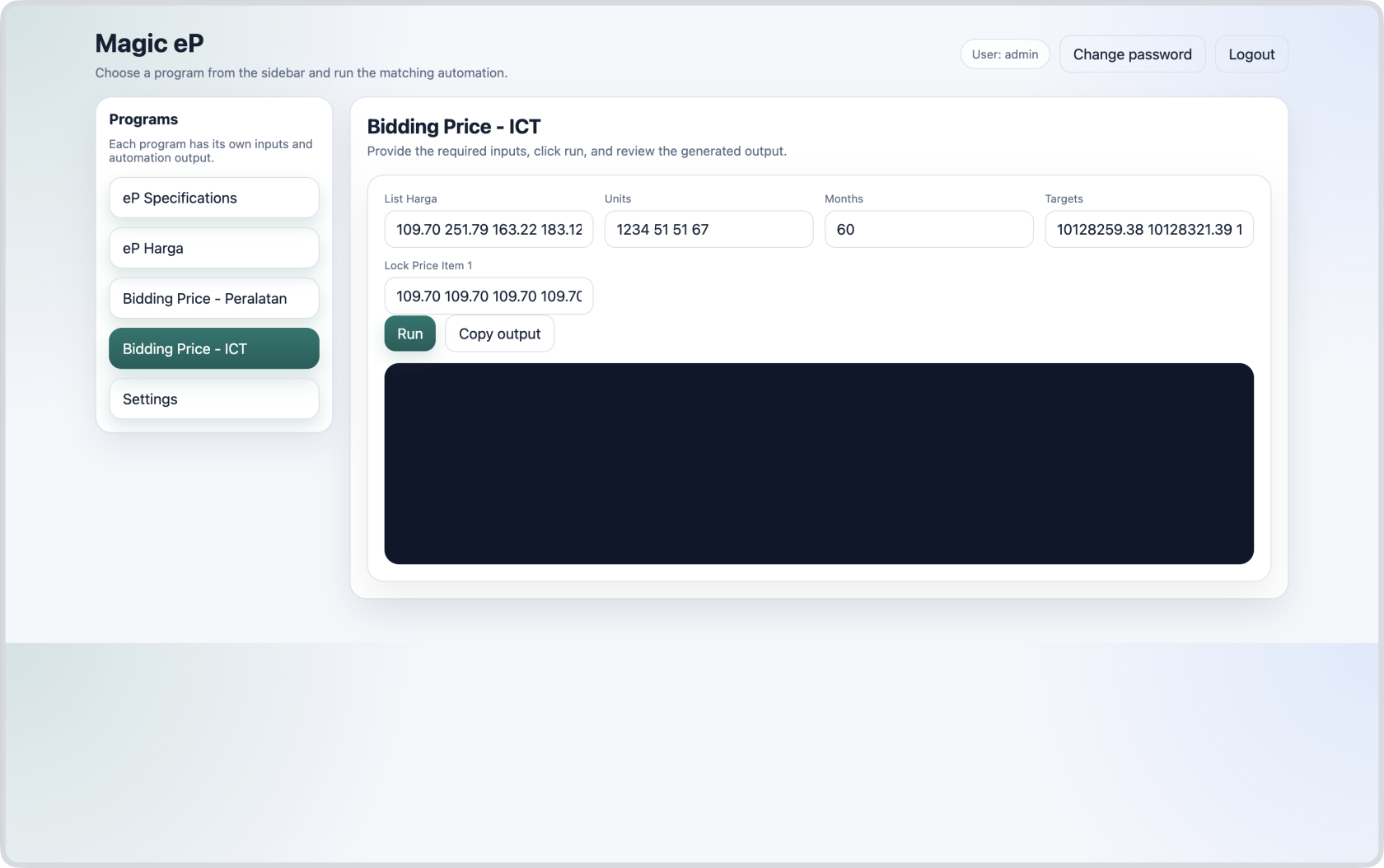
Task: Click 'Choose a program from the sidebar' subtitle
Action: 301,73
